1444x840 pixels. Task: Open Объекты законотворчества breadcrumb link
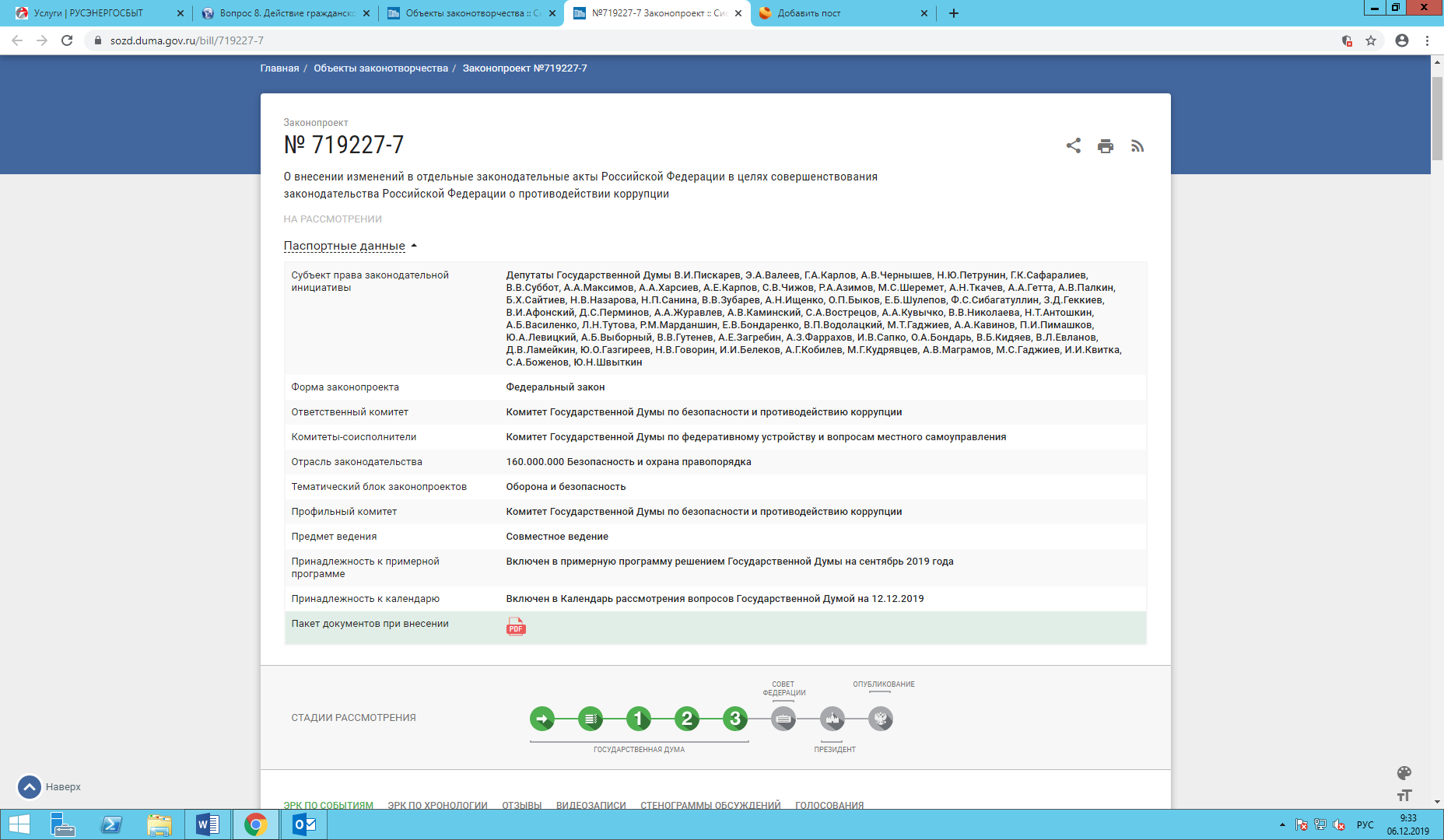[380, 68]
